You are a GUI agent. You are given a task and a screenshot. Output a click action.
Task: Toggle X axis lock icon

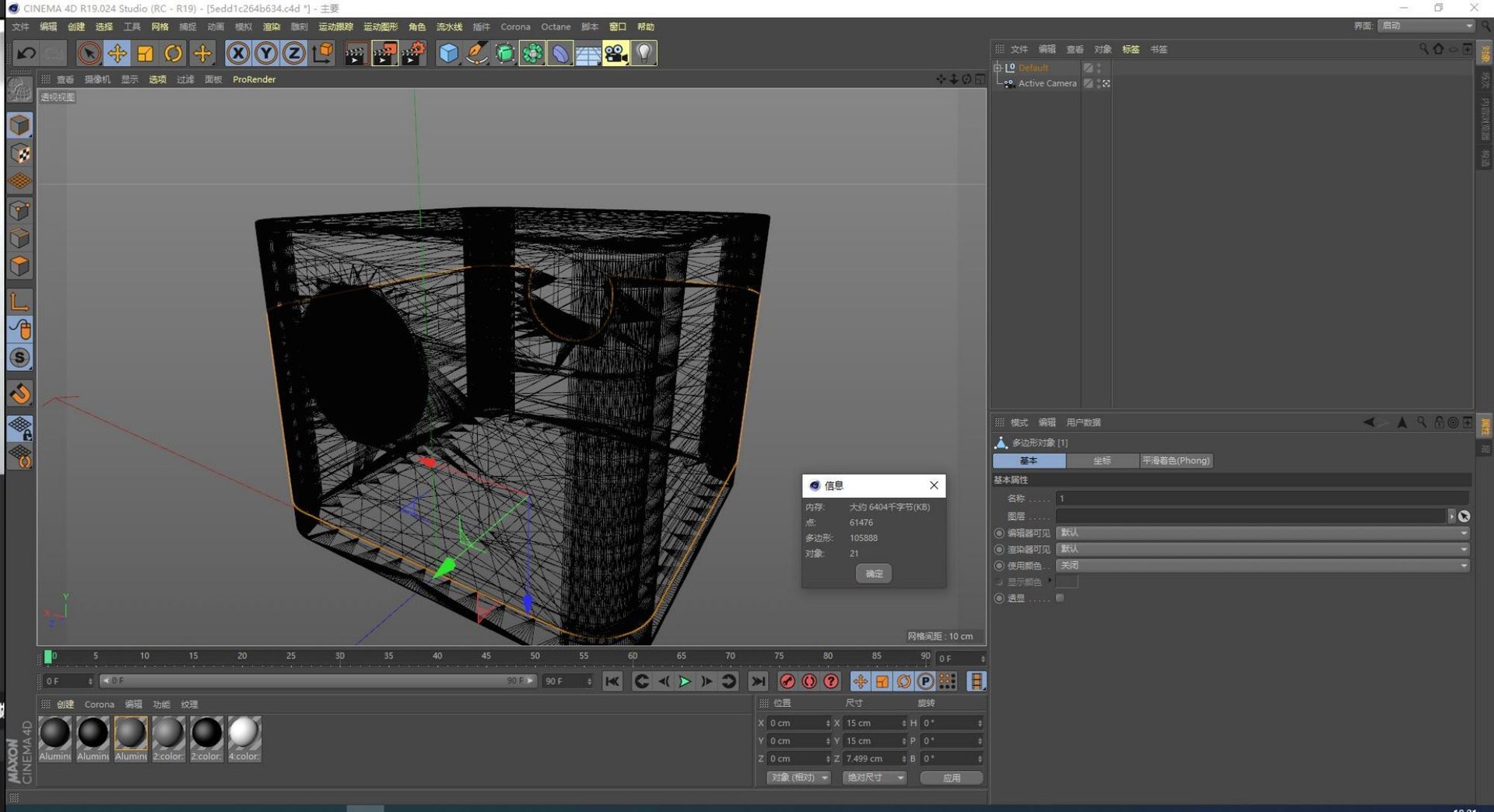(238, 53)
